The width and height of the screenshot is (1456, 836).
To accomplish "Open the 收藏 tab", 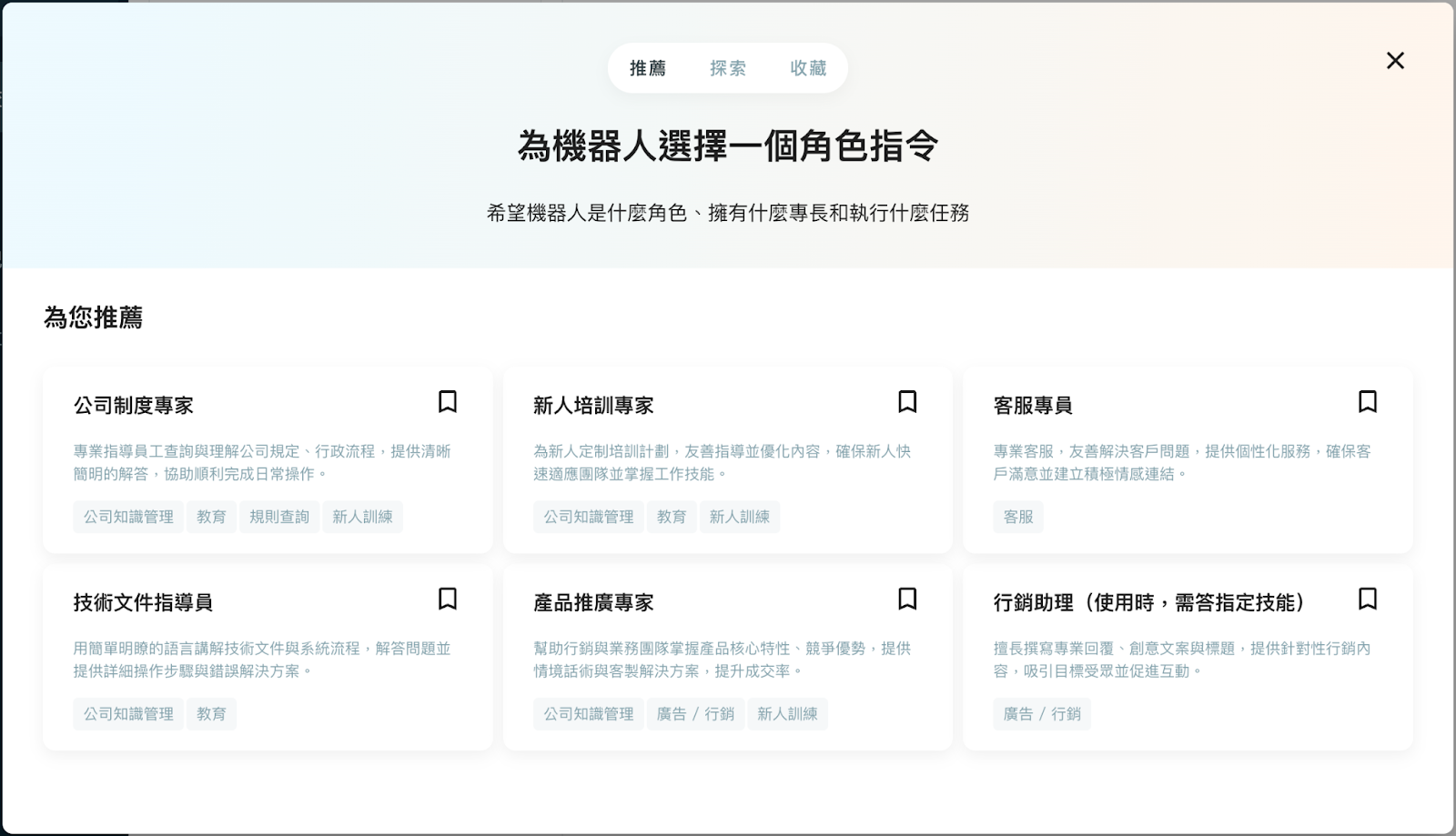I will (807, 68).
